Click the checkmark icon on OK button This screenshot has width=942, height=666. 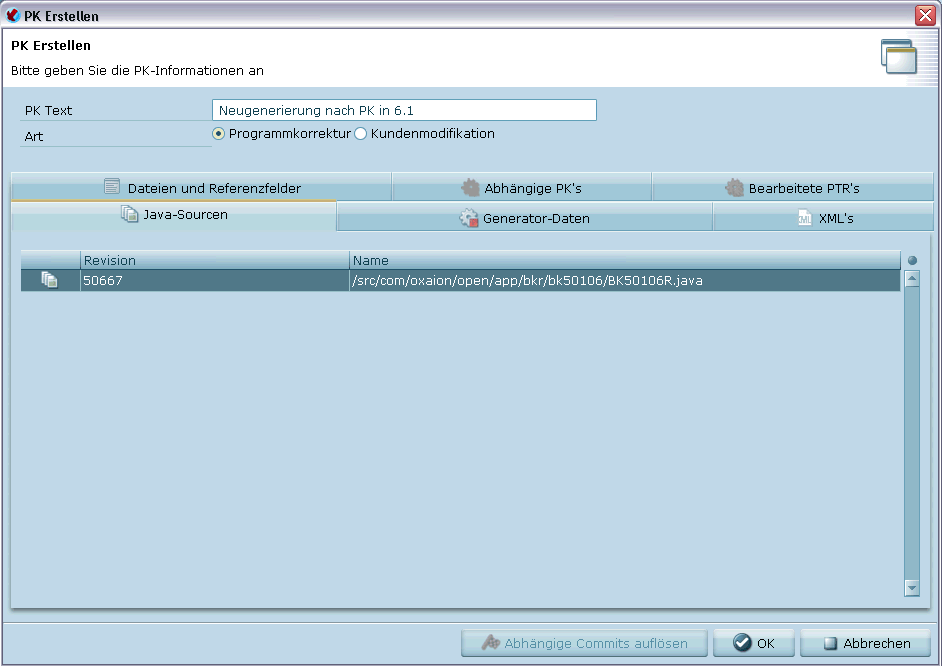pos(742,643)
